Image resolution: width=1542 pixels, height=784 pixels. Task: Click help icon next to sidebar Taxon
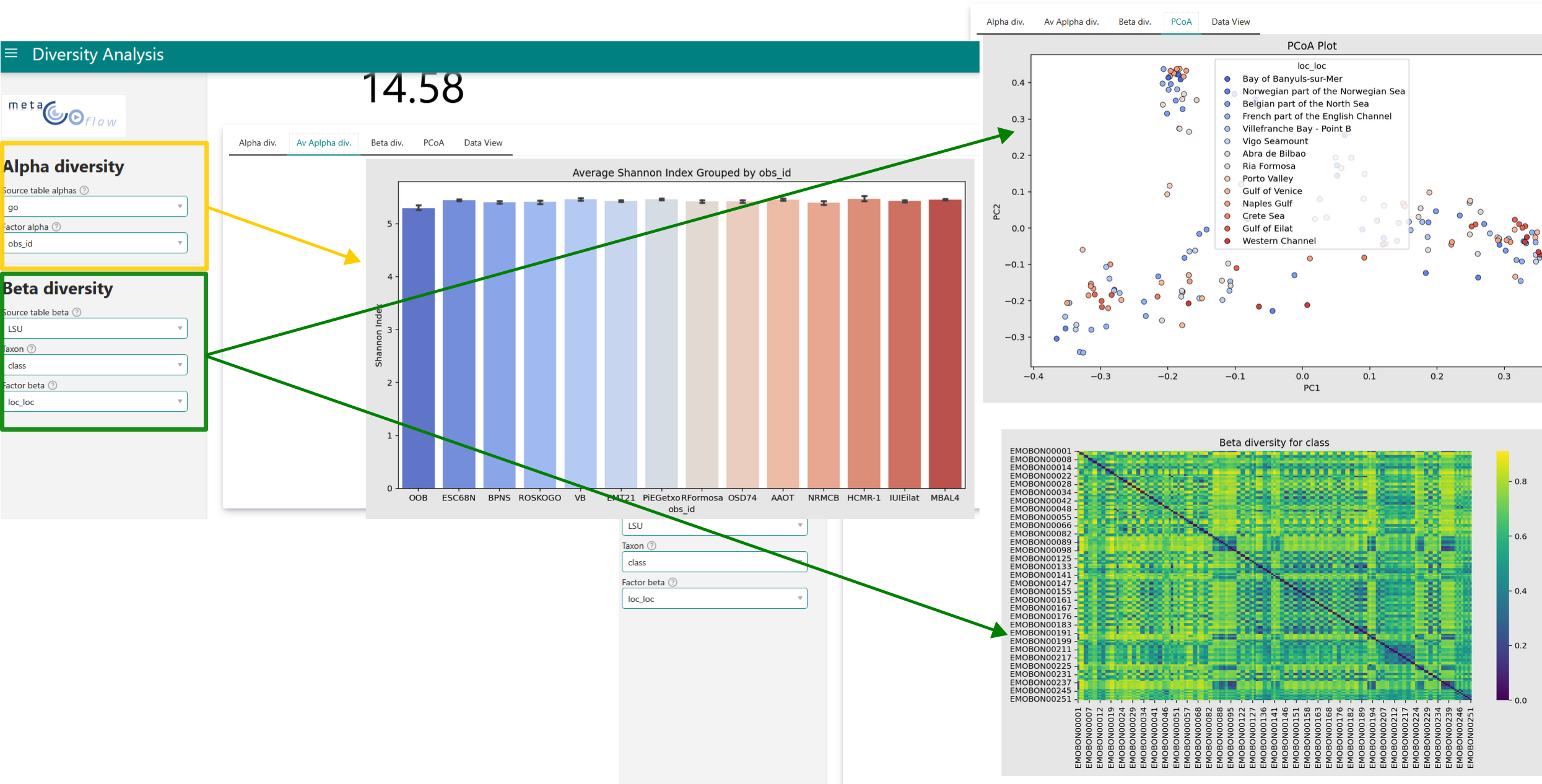click(x=32, y=349)
